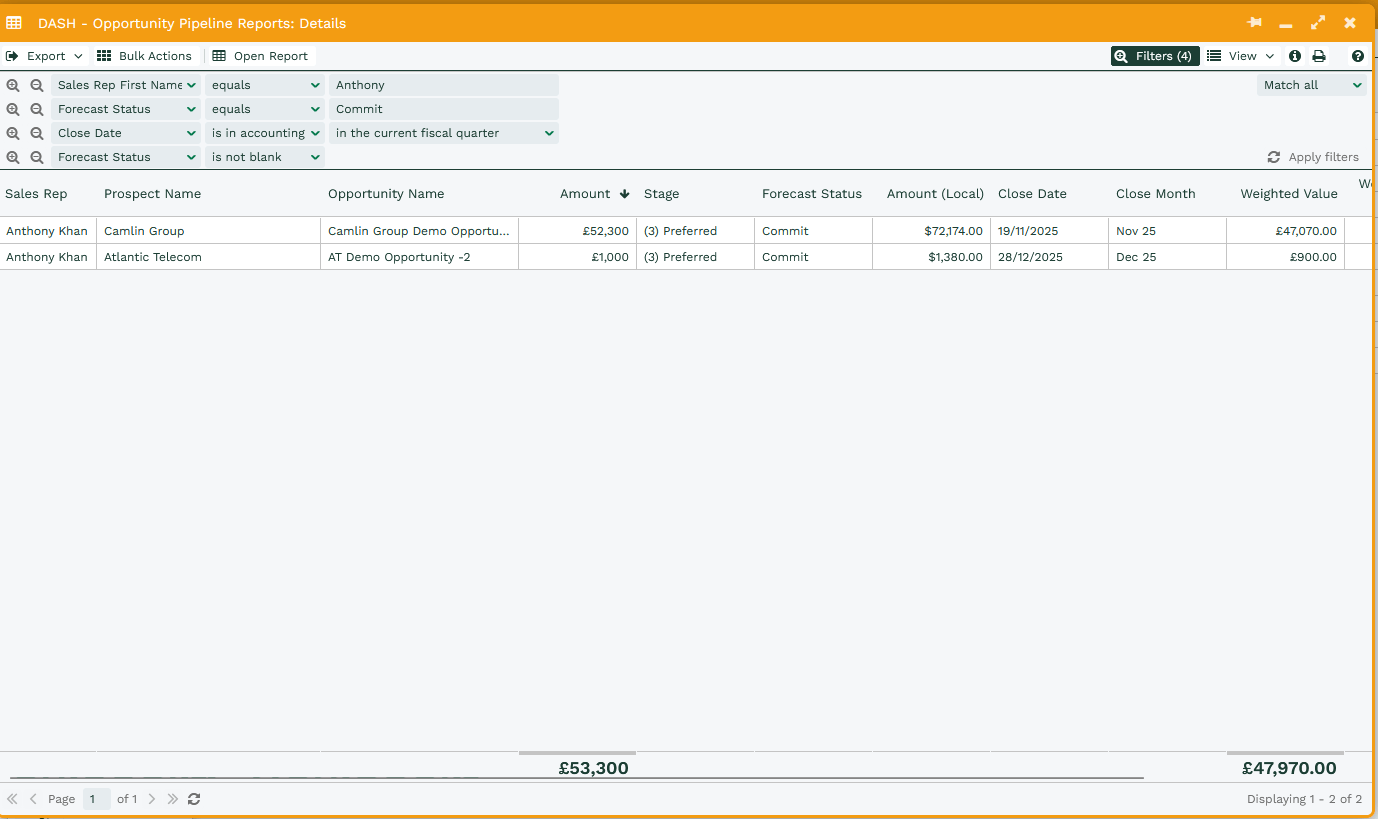The width and height of the screenshot is (1378, 819).
Task: Open the 'is not blank' operator dropdown
Action: point(265,157)
